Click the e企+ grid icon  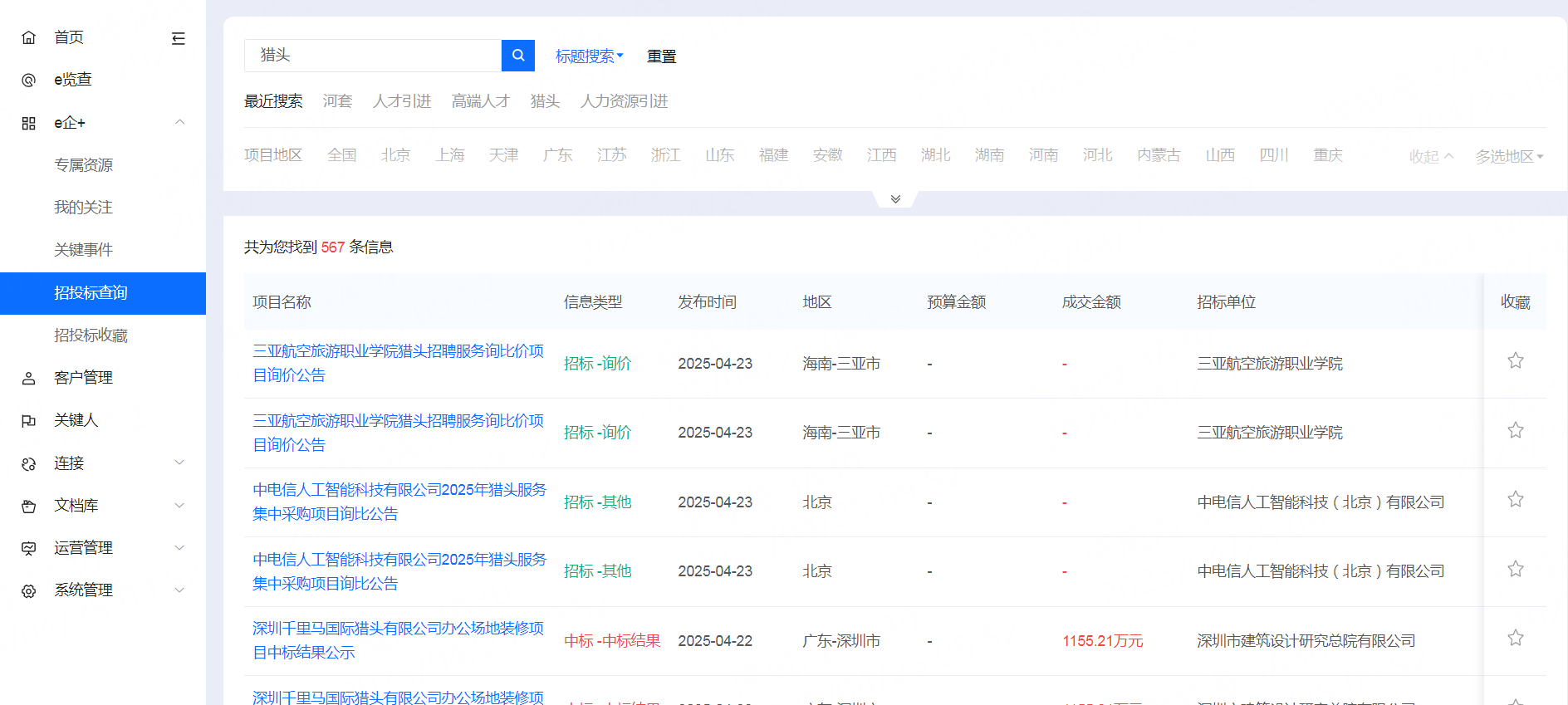point(29,123)
